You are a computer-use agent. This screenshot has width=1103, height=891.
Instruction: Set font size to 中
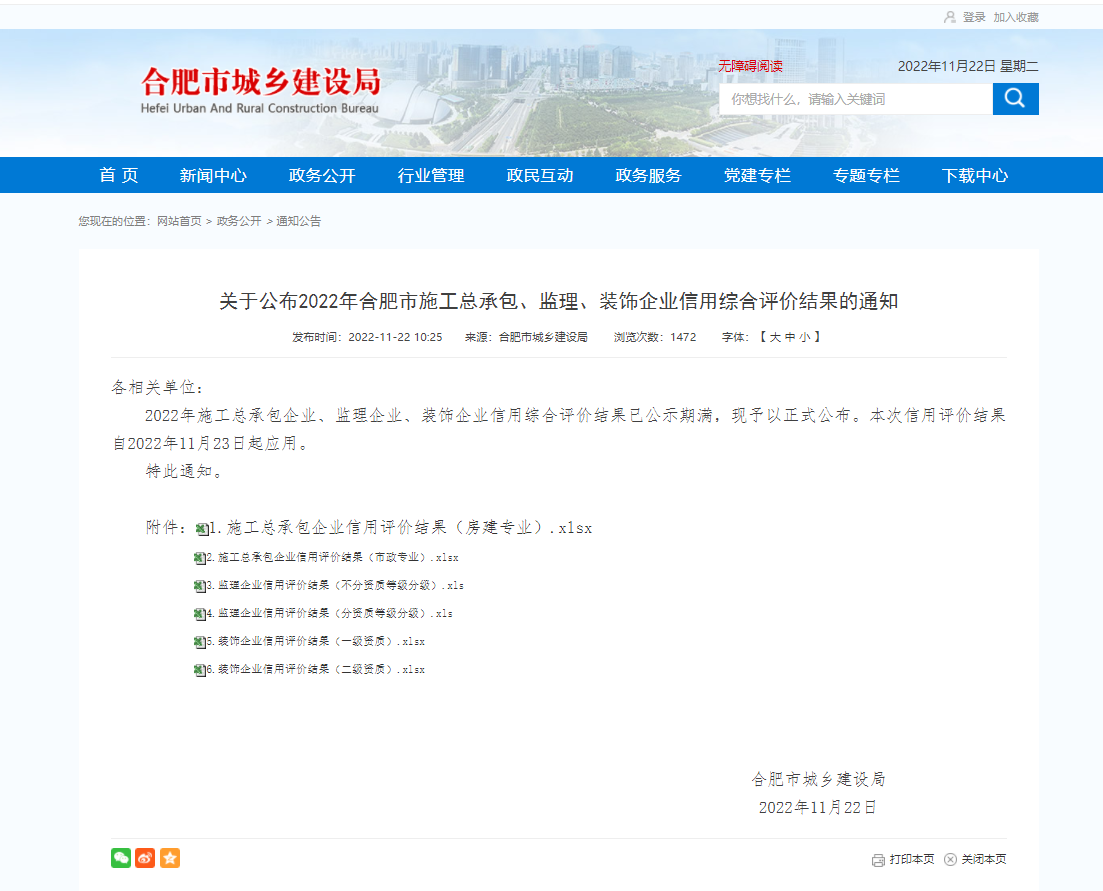click(789, 338)
